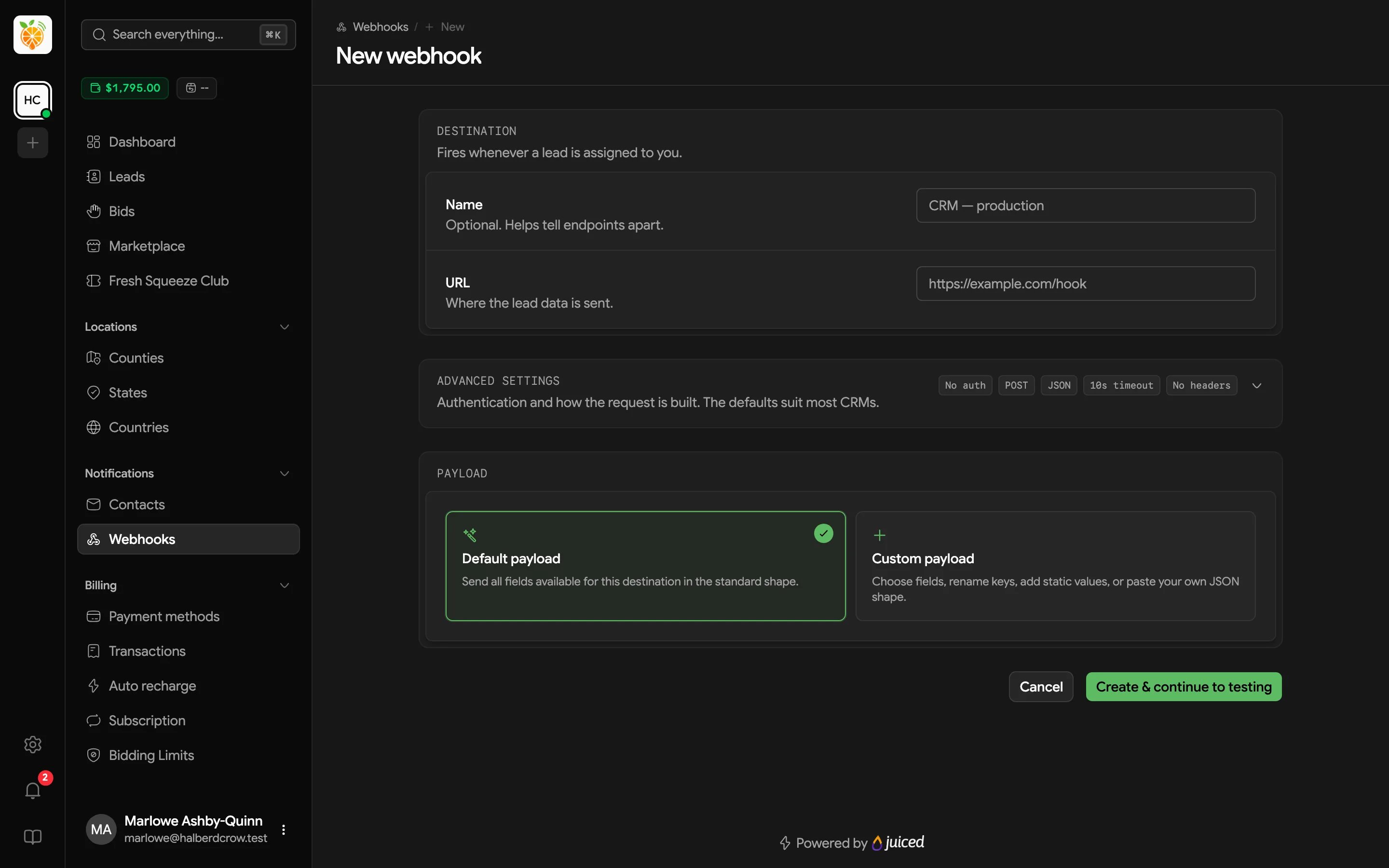Image resolution: width=1389 pixels, height=868 pixels.
Task: Click the 10s timeout tag
Action: point(1121,385)
